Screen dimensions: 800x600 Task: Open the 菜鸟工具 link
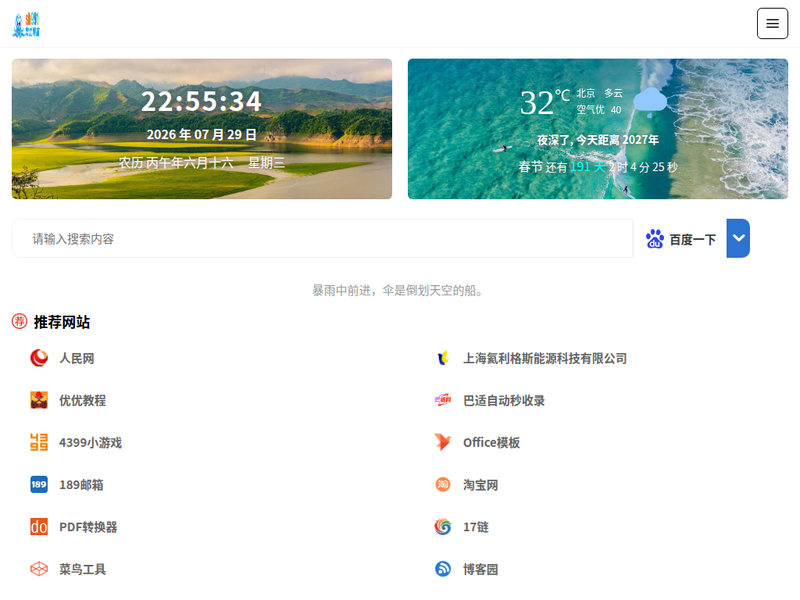(83, 569)
